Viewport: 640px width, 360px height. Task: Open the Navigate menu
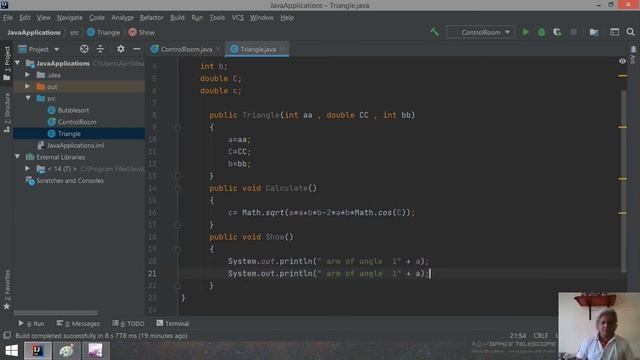tap(70, 18)
